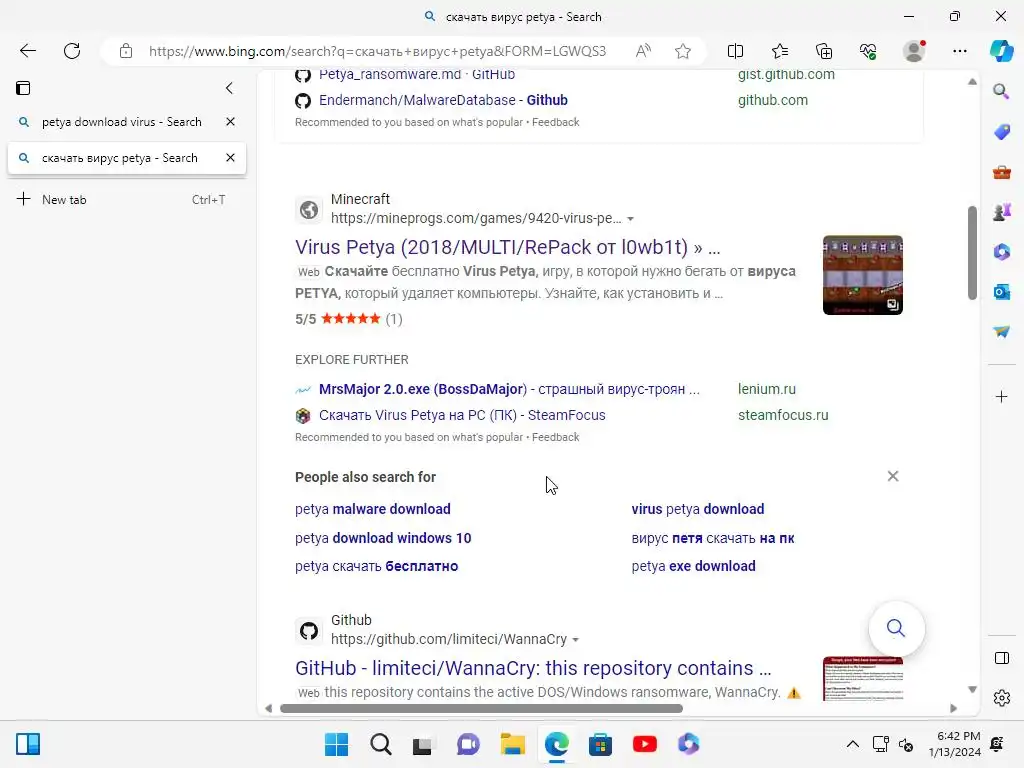Open Collections panel
The image size is (1024, 768).
click(x=824, y=51)
